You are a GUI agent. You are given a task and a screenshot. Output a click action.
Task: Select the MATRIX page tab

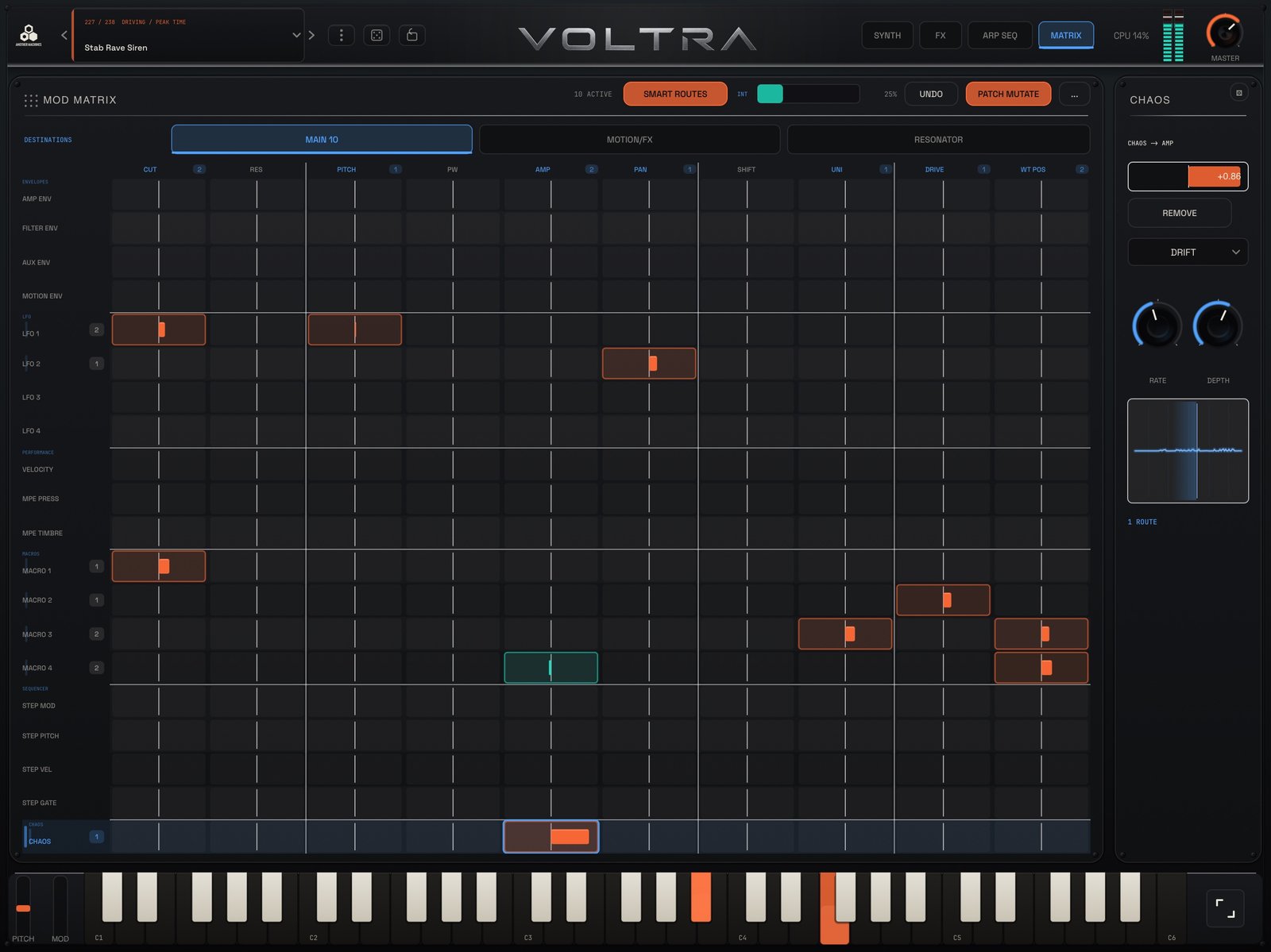[1066, 36]
